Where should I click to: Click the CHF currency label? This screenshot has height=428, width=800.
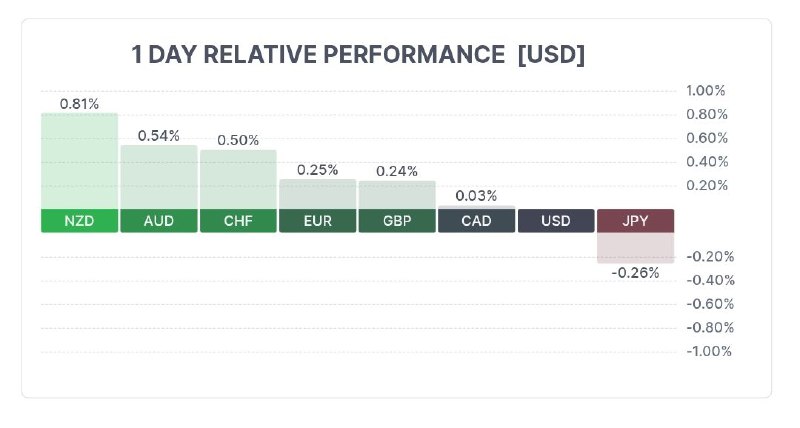click(x=238, y=221)
